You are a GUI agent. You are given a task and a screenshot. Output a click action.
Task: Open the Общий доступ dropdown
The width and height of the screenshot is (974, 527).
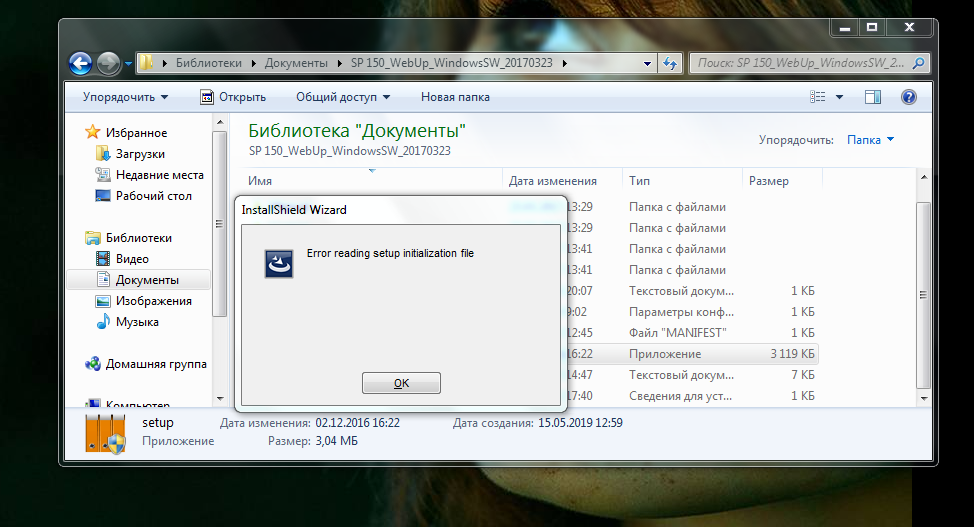click(342, 97)
